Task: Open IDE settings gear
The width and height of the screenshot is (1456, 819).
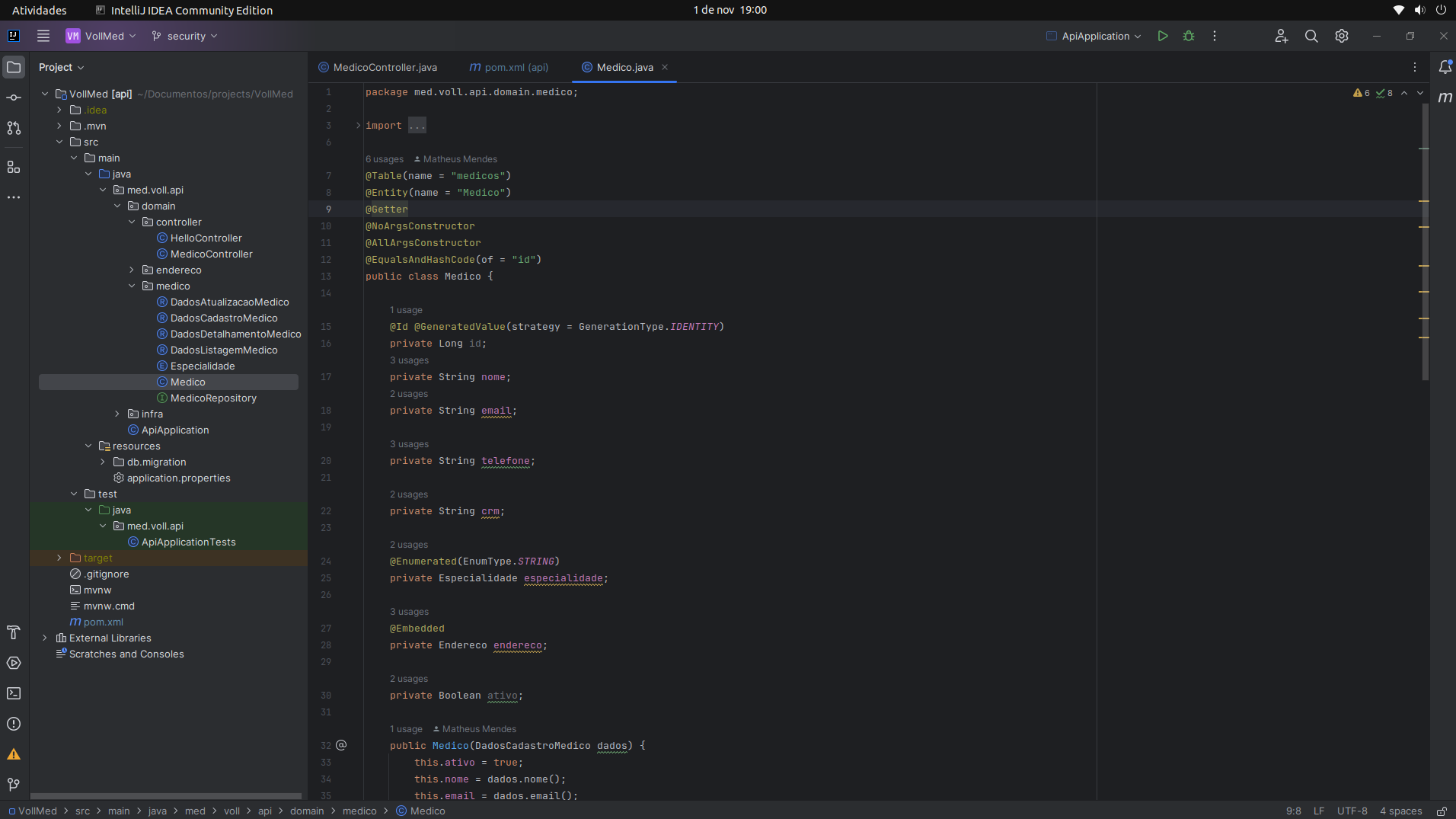Action: [x=1342, y=36]
